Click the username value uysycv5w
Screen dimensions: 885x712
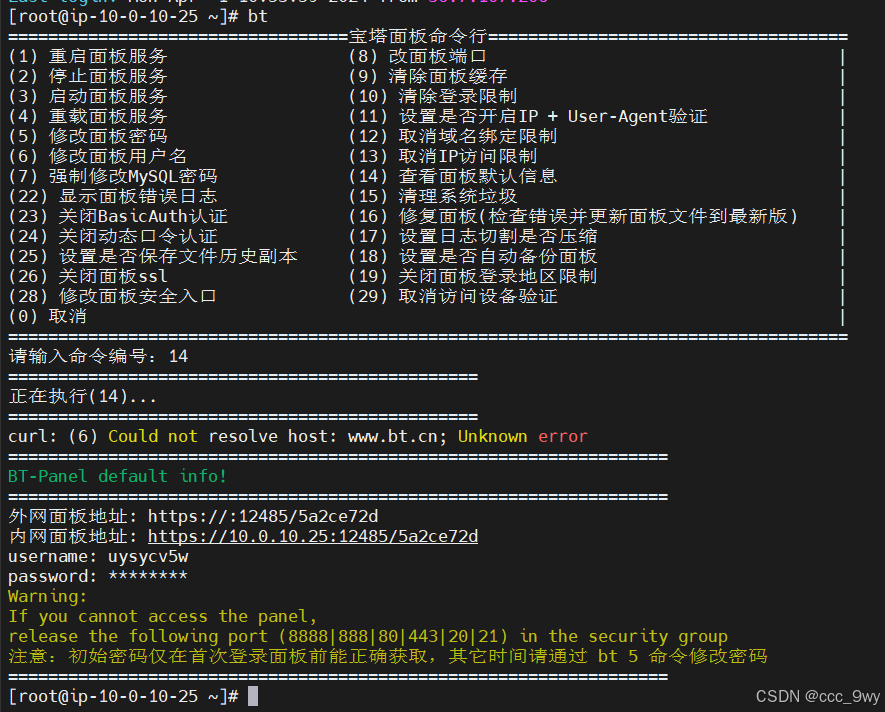148,556
